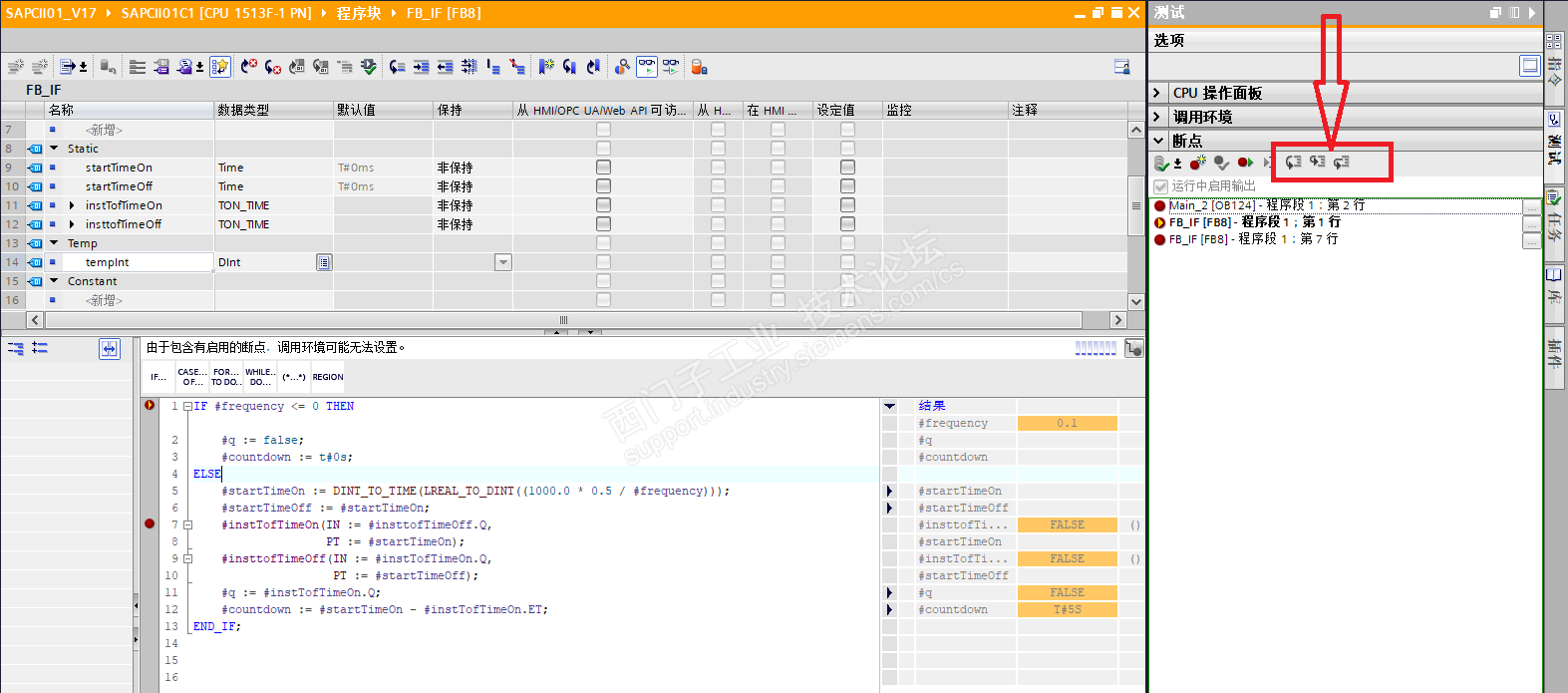Image resolution: width=1568 pixels, height=693 pixels.
Task: Click the expand all regions icon in left gutter
Action: tap(16, 348)
